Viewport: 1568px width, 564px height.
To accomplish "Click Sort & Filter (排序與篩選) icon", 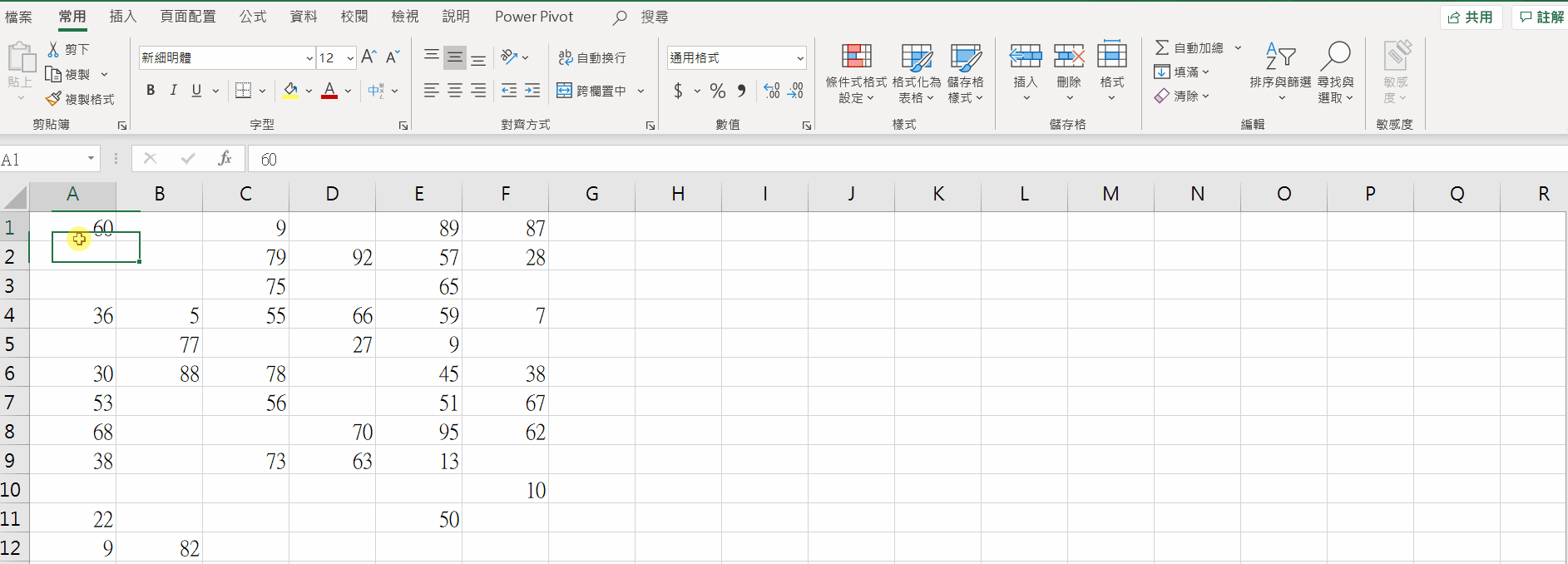I will (x=1280, y=56).
